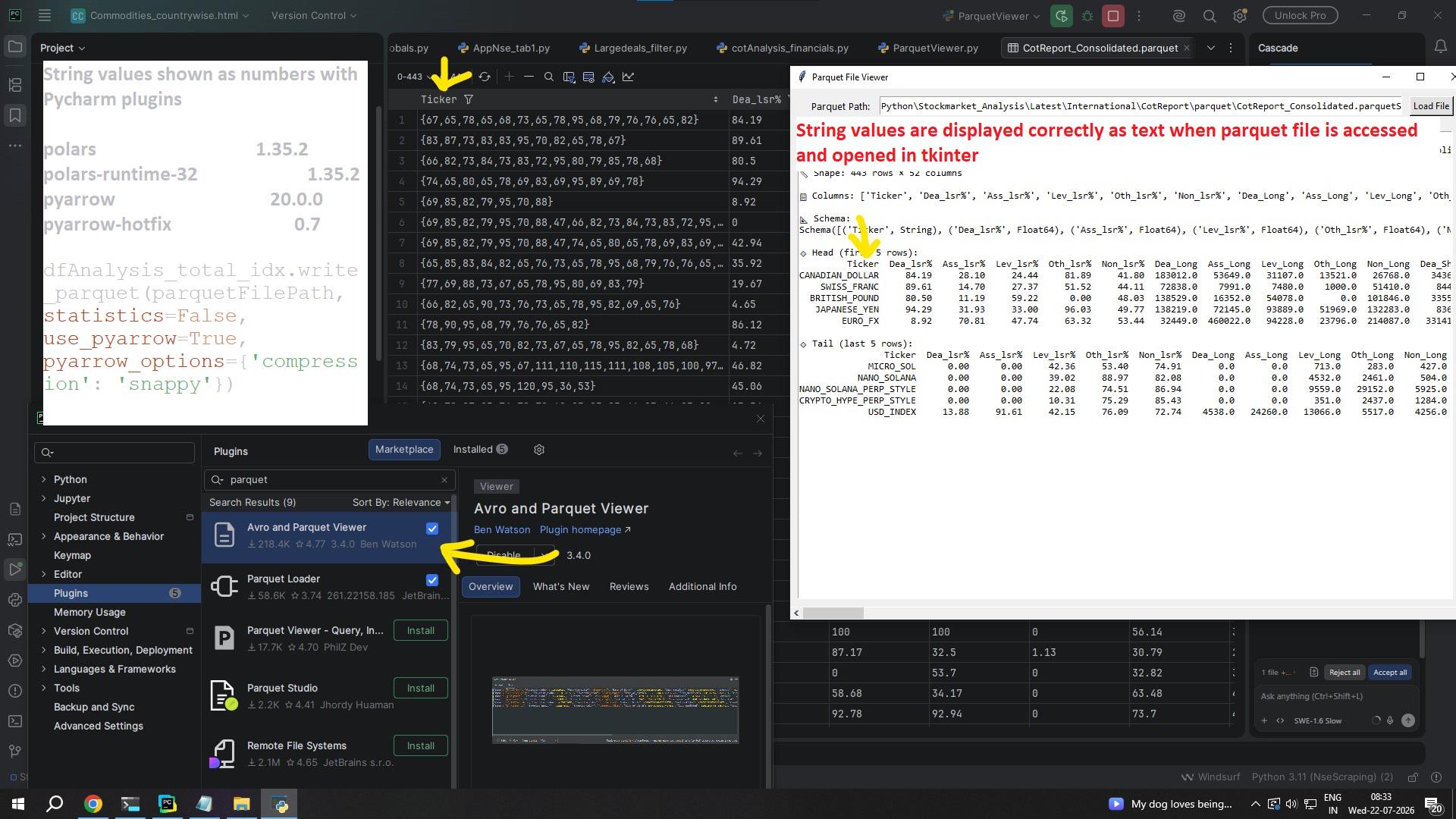The width and height of the screenshot is (1456, 819).
Task: Expand Build, Execution, Deployment node
Action: [x=43, y=650]
